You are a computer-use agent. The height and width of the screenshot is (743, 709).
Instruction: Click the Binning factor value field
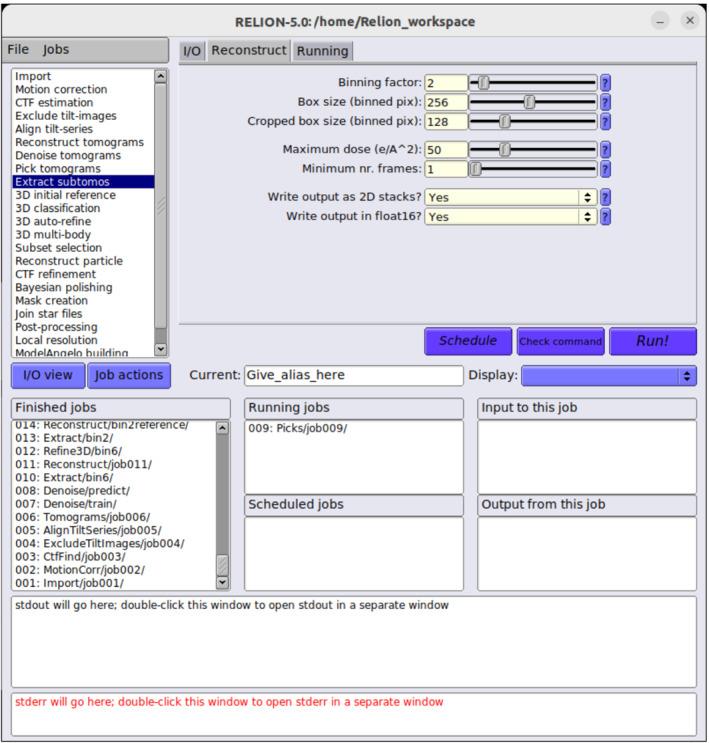pyautogui.click(x=446, y=83)
